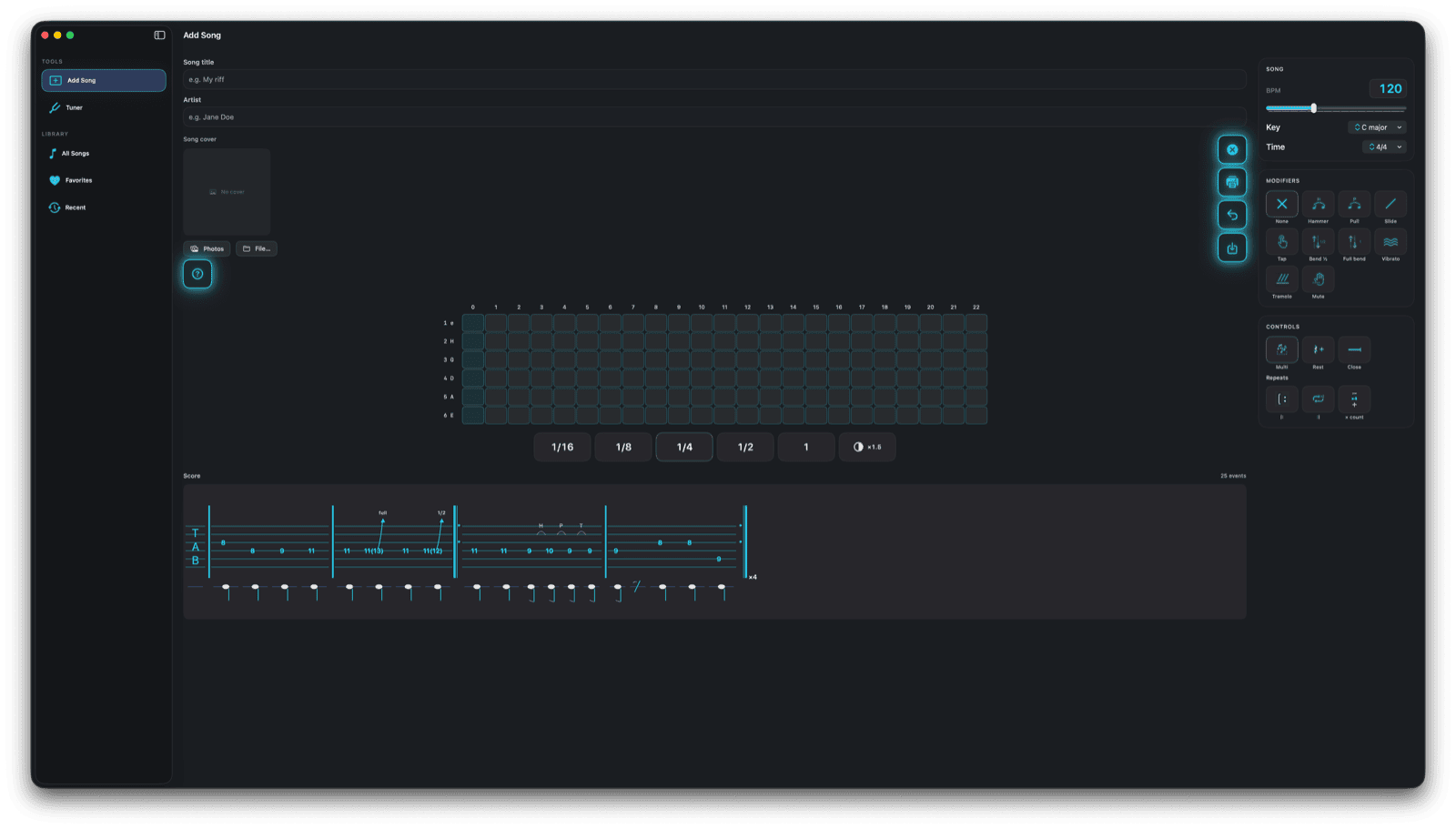Click the TAB clef label in score

pos(195,547)
